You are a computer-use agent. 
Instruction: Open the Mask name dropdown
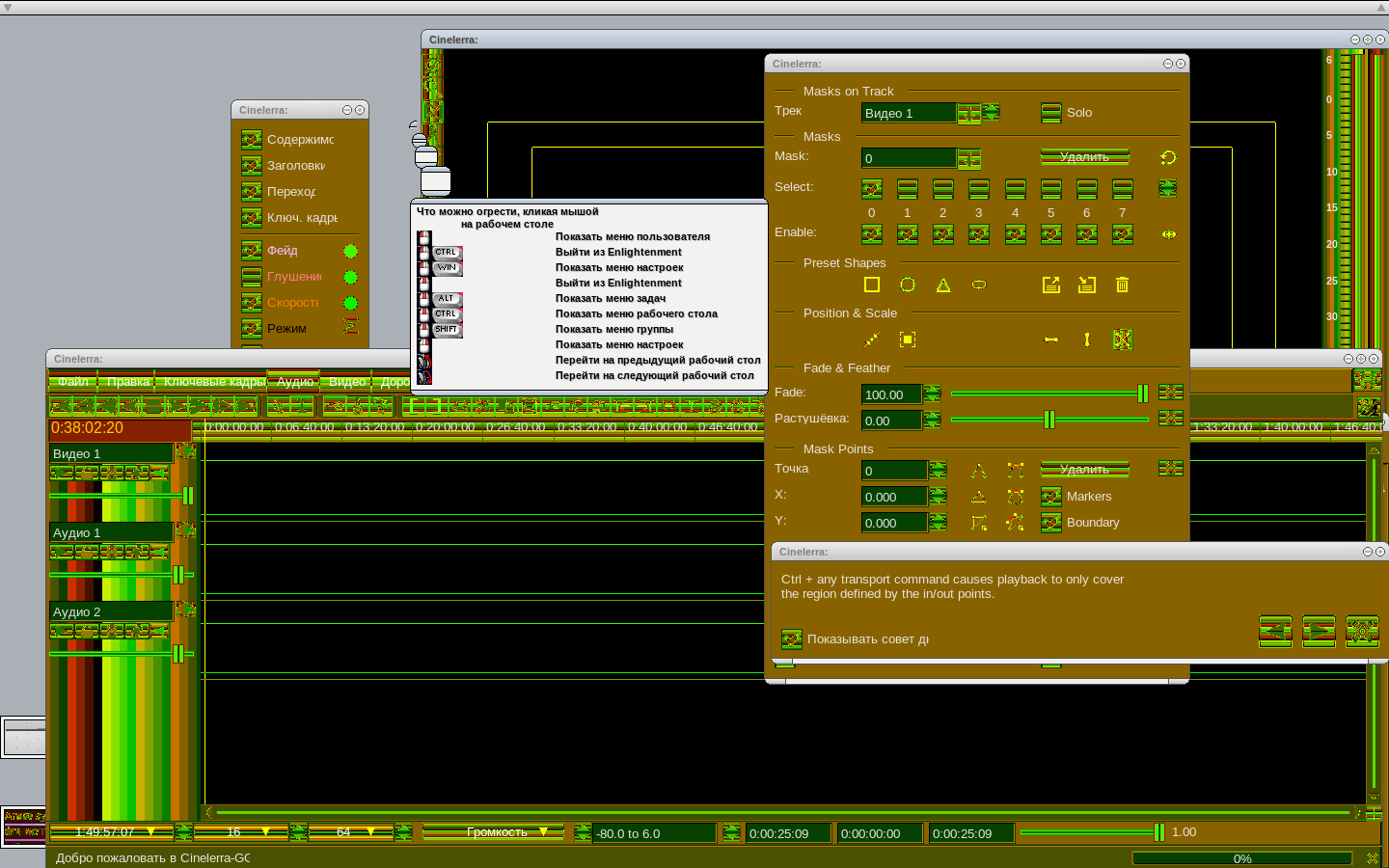(969, 158)
